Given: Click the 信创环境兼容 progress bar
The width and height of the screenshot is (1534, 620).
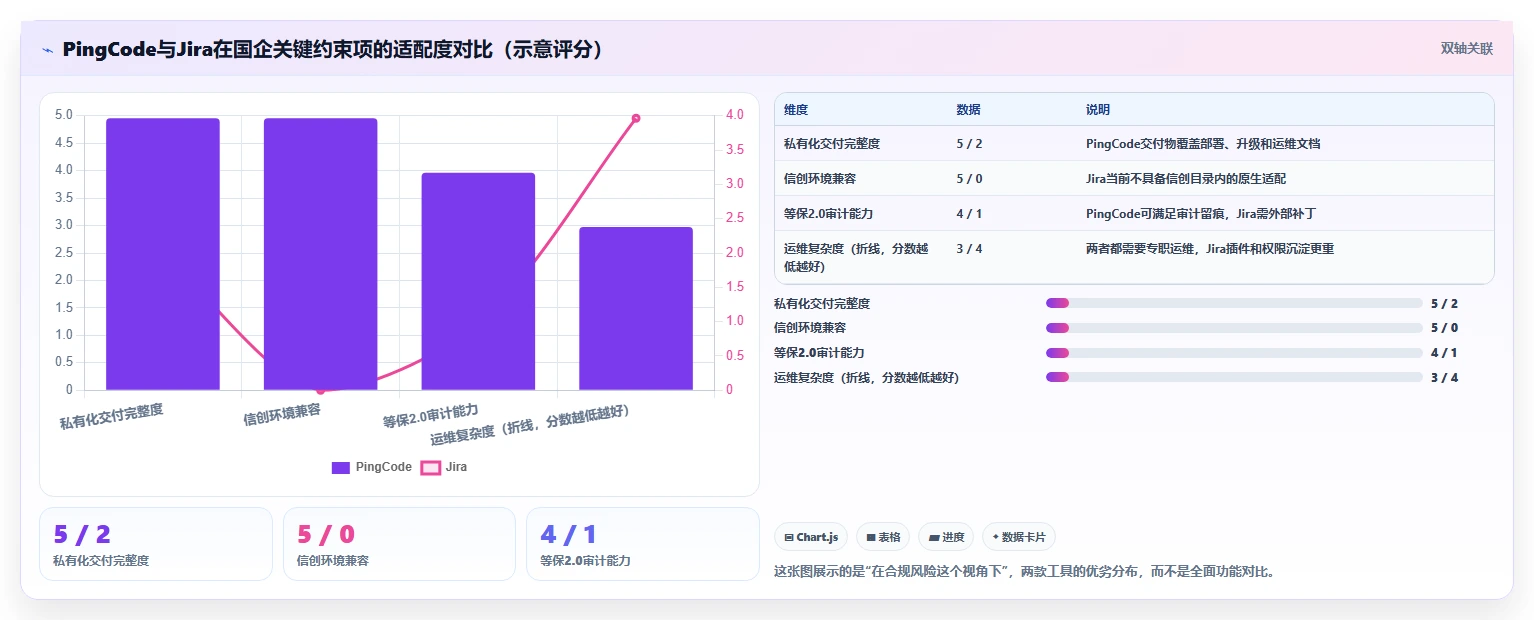Looking at the screenshot, I should click(x=1234, y=328).
